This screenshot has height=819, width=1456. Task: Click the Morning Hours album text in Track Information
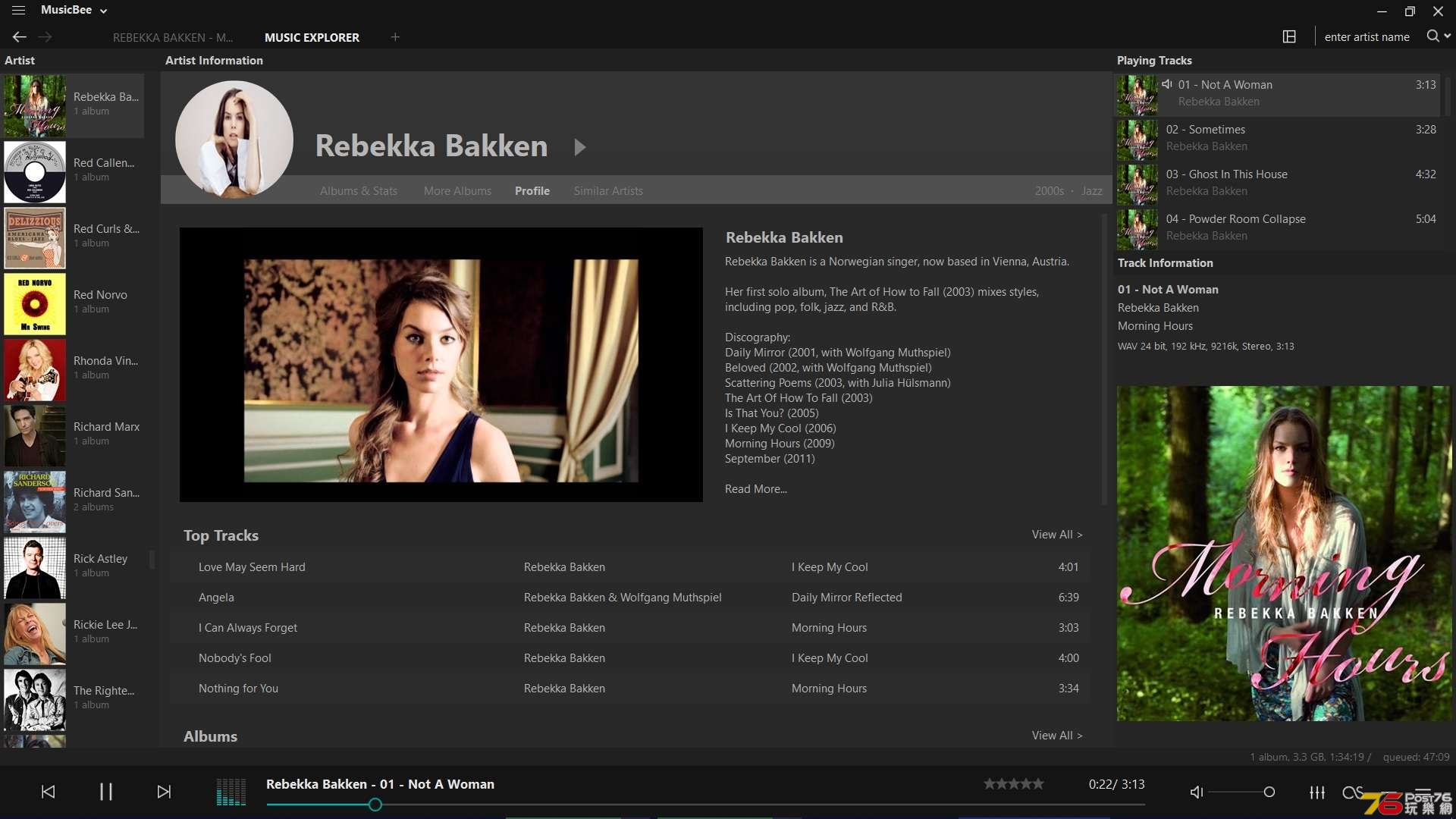(1155, 326)
